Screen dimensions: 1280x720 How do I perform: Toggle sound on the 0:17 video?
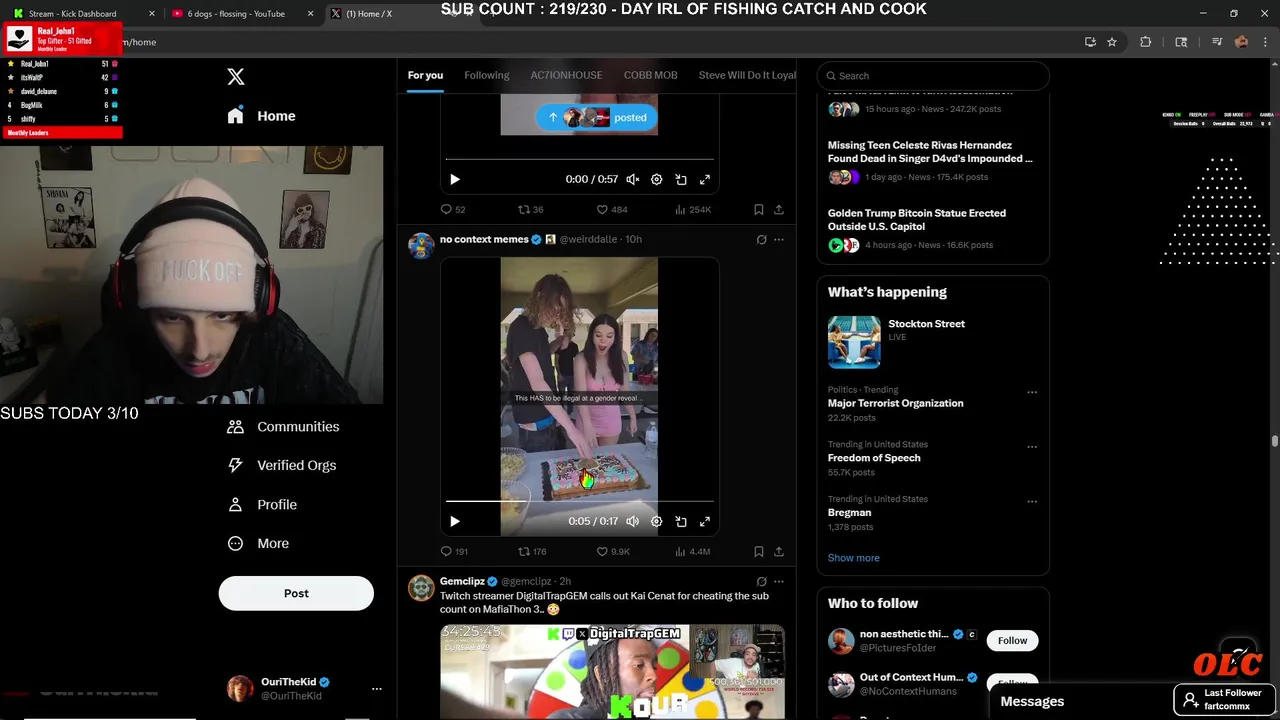[632, 522]
